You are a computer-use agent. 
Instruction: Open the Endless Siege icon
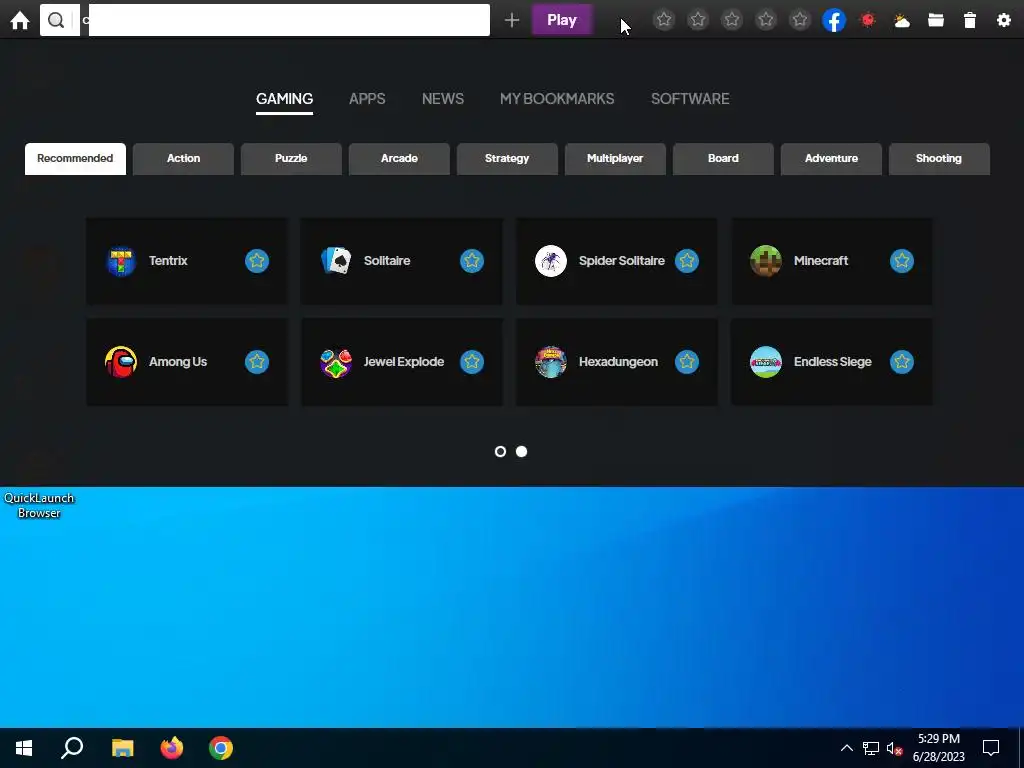point(765,362)
